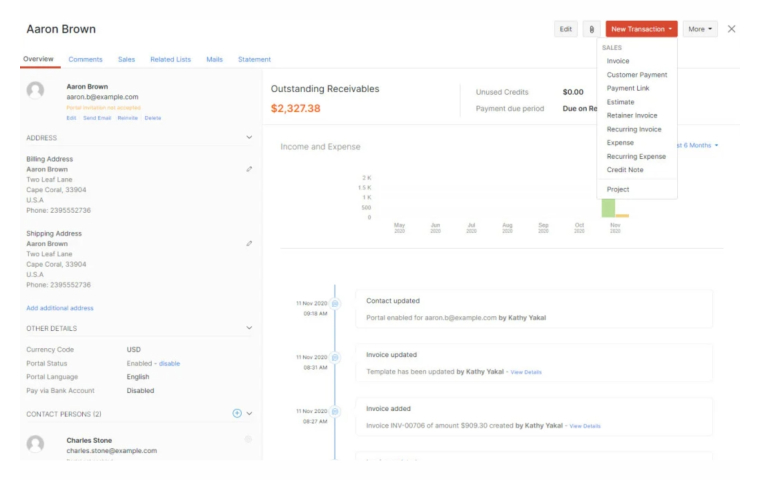Collapse the CONTACT PERSONS section
The width and height of the screenshot is (760, 480).
(x=249, y=414)
